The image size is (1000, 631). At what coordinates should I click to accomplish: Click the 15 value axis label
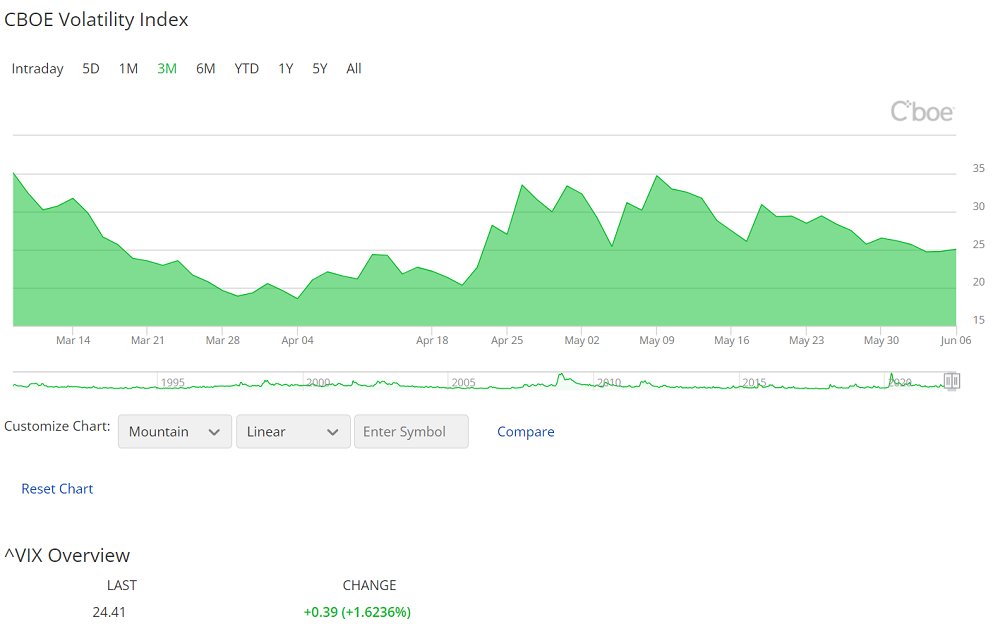tap(978, 320)
